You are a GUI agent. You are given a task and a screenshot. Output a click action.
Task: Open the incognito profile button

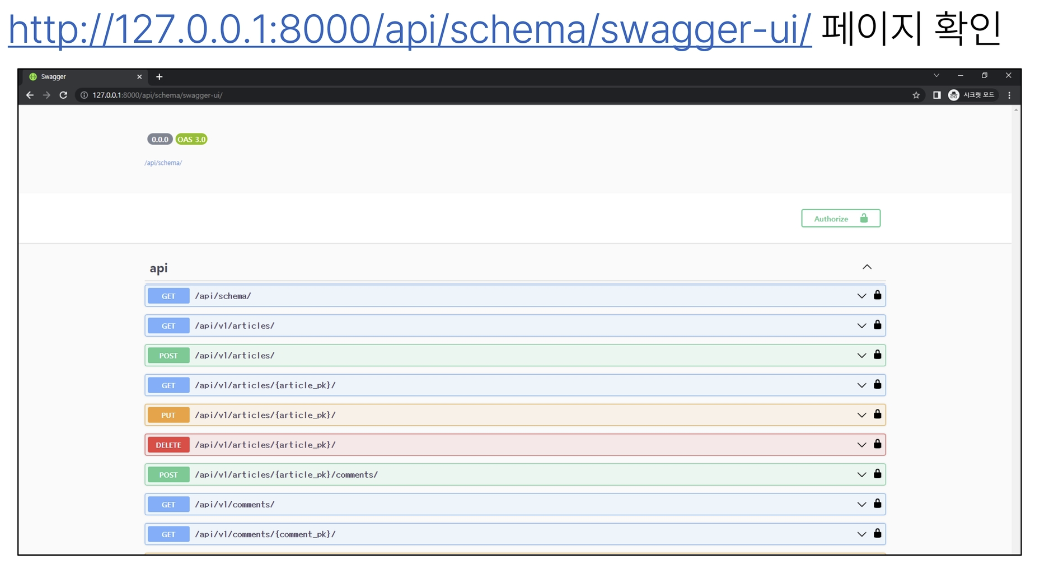coord(972,95)
